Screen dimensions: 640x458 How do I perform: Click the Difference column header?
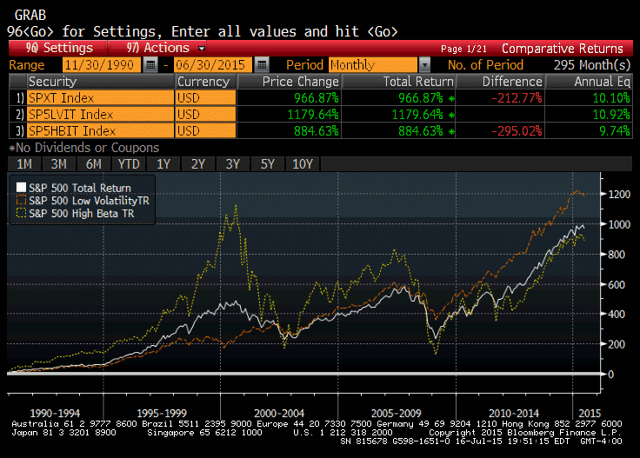point(500,82)
